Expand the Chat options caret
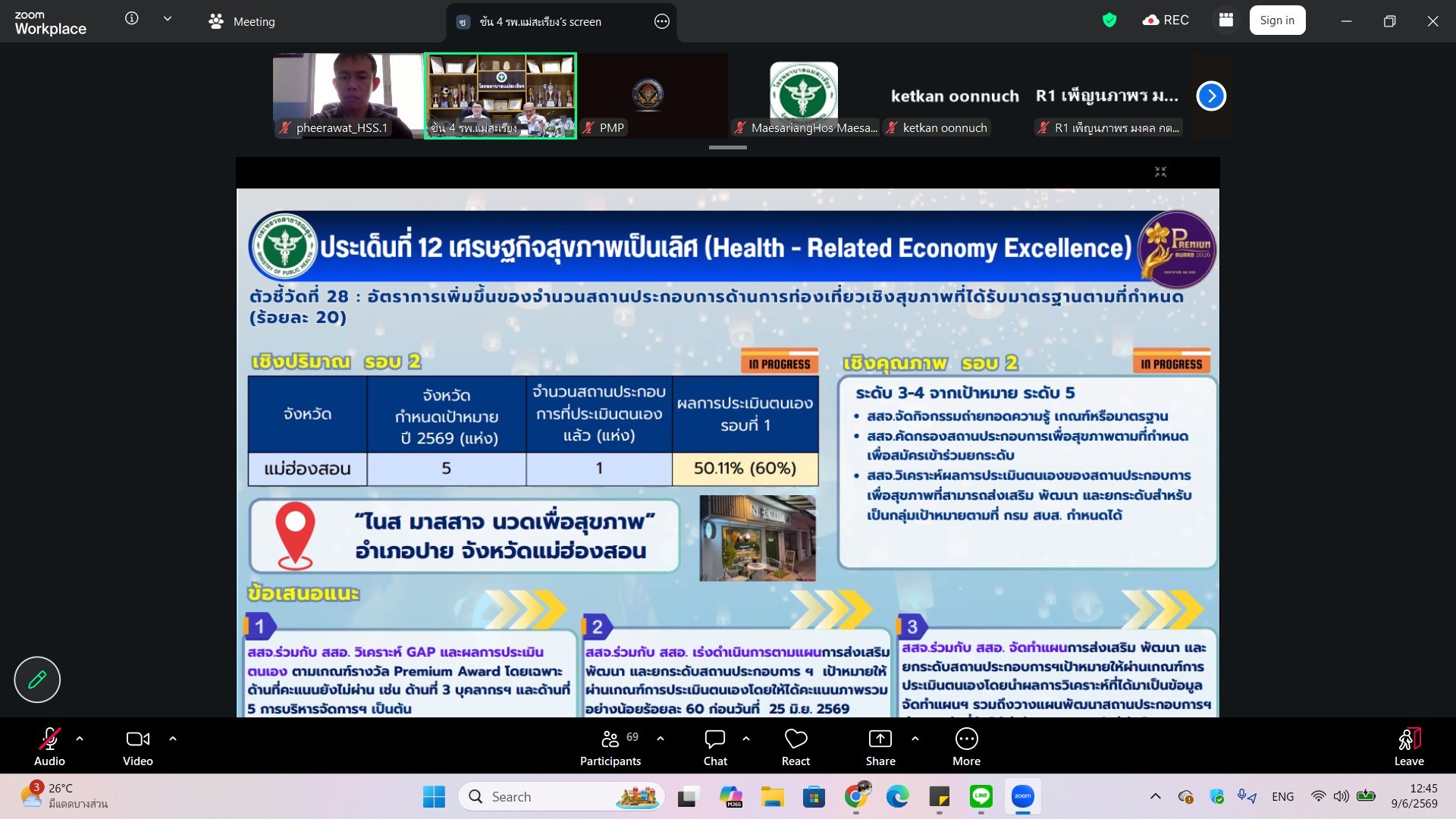 (x=746, y=739)
